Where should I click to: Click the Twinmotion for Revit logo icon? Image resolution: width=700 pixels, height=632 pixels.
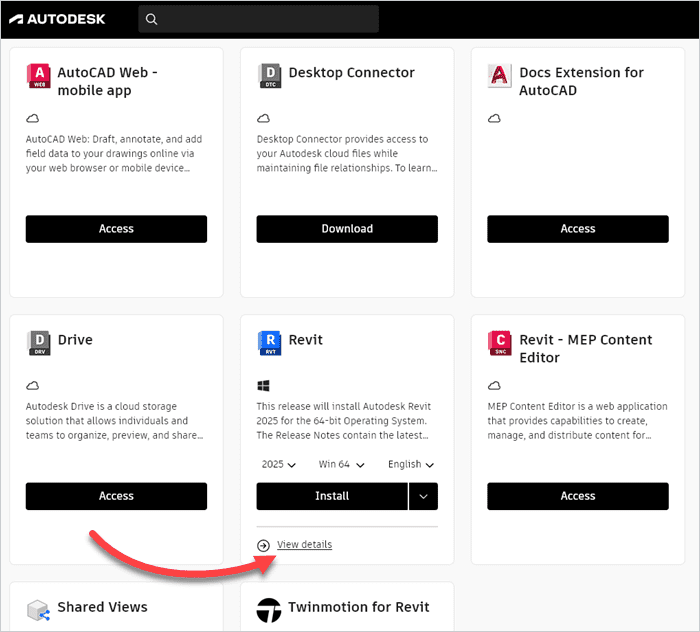coord(269,610)
